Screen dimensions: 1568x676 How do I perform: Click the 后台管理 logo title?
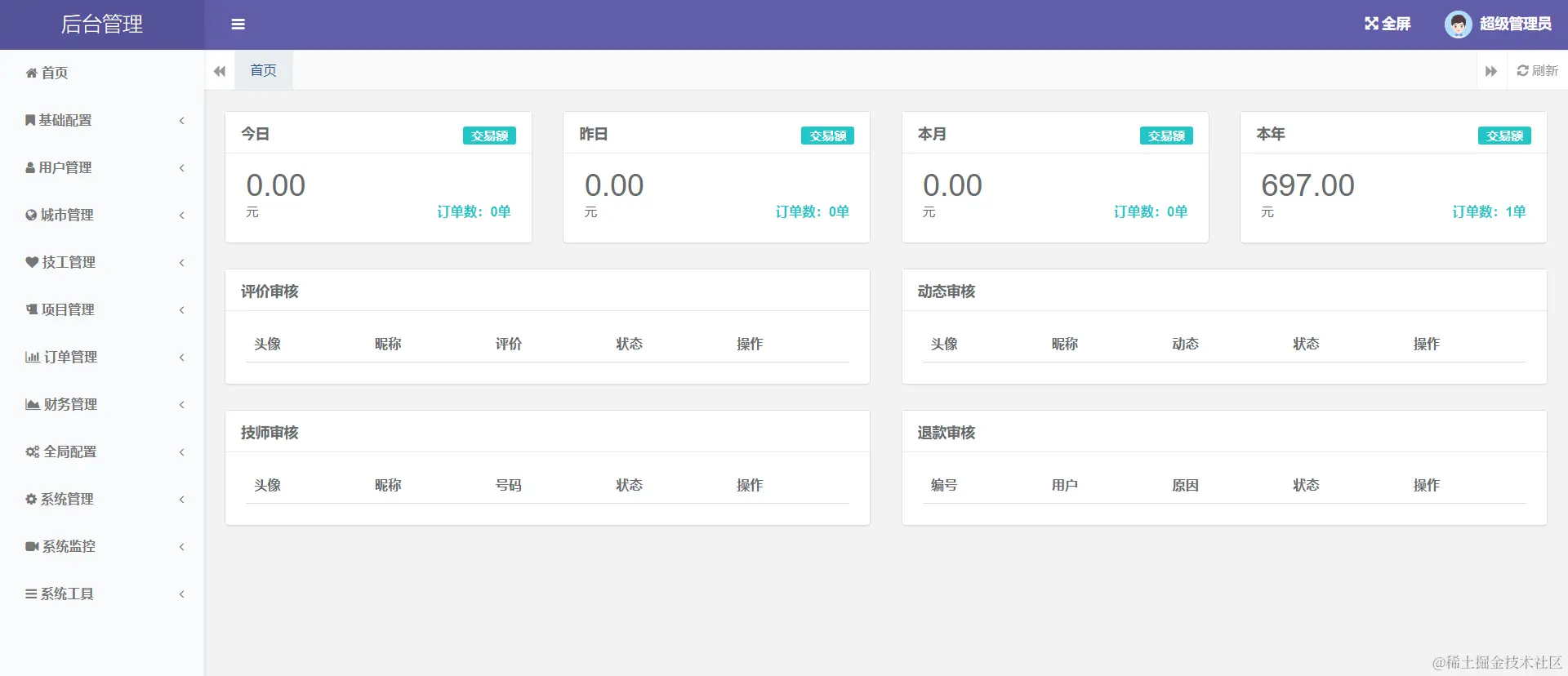click(102, 24)
